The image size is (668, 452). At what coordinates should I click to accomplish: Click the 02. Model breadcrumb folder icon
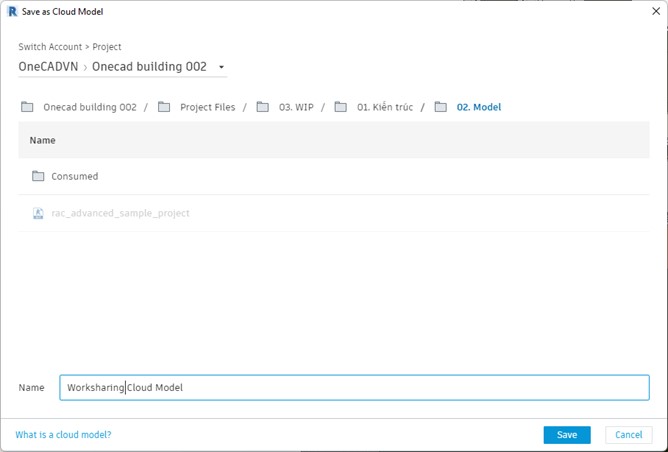[x=441, y=107]
